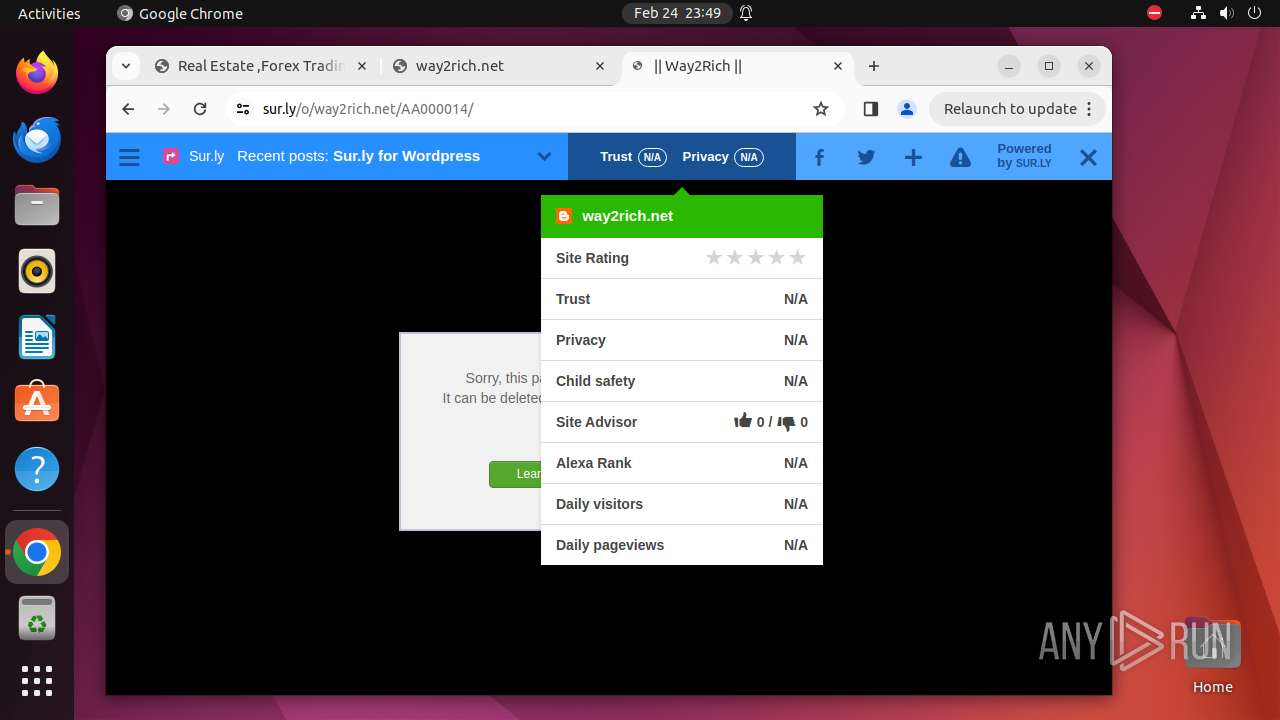Launch Thunderbird Mail from the dock
Screen dimensions: 1280x720
point(37,139)
